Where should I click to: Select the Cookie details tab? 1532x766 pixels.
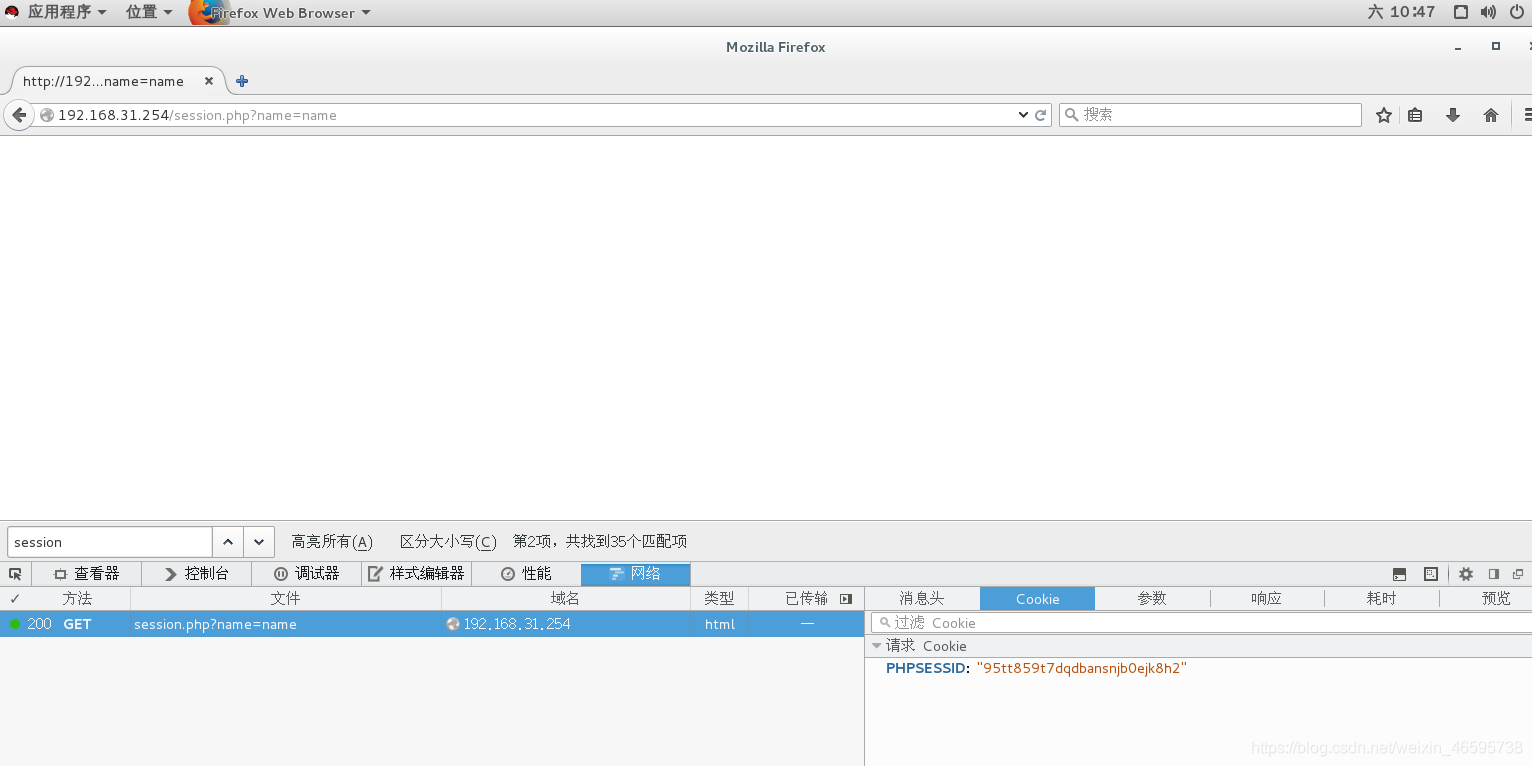click(x=1037, y=598)
